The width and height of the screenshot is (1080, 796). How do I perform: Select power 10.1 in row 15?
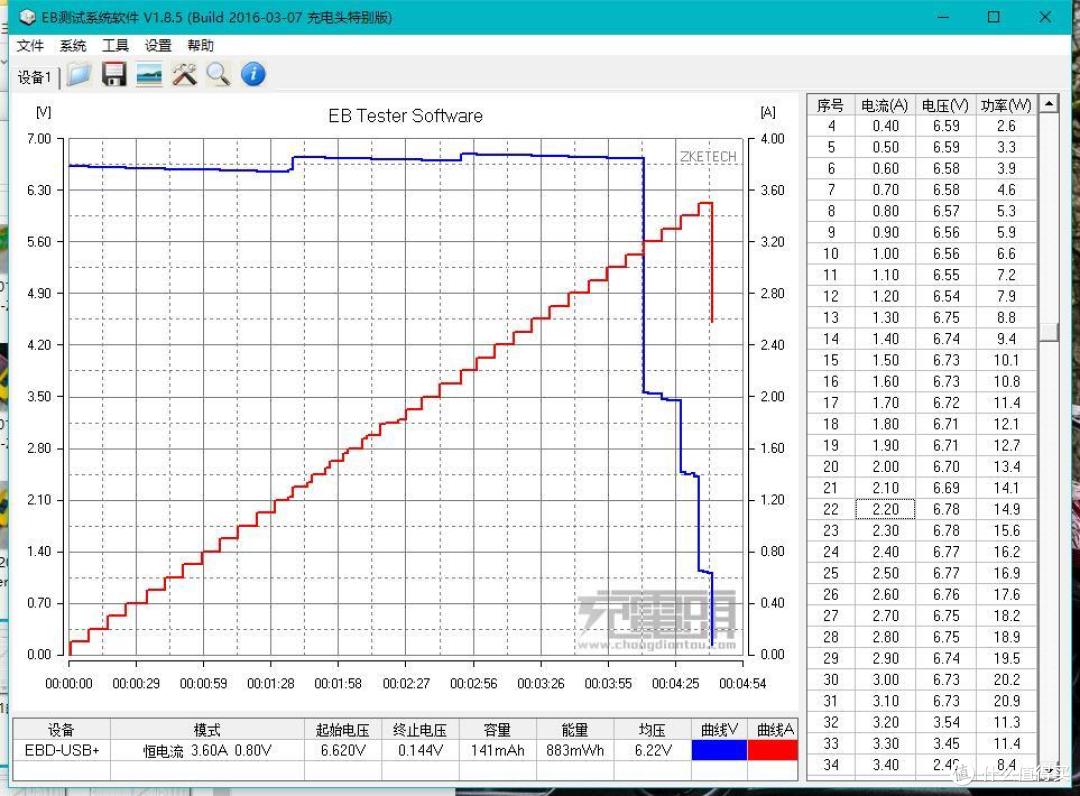pyautogui.click(x=1006, y=360)
